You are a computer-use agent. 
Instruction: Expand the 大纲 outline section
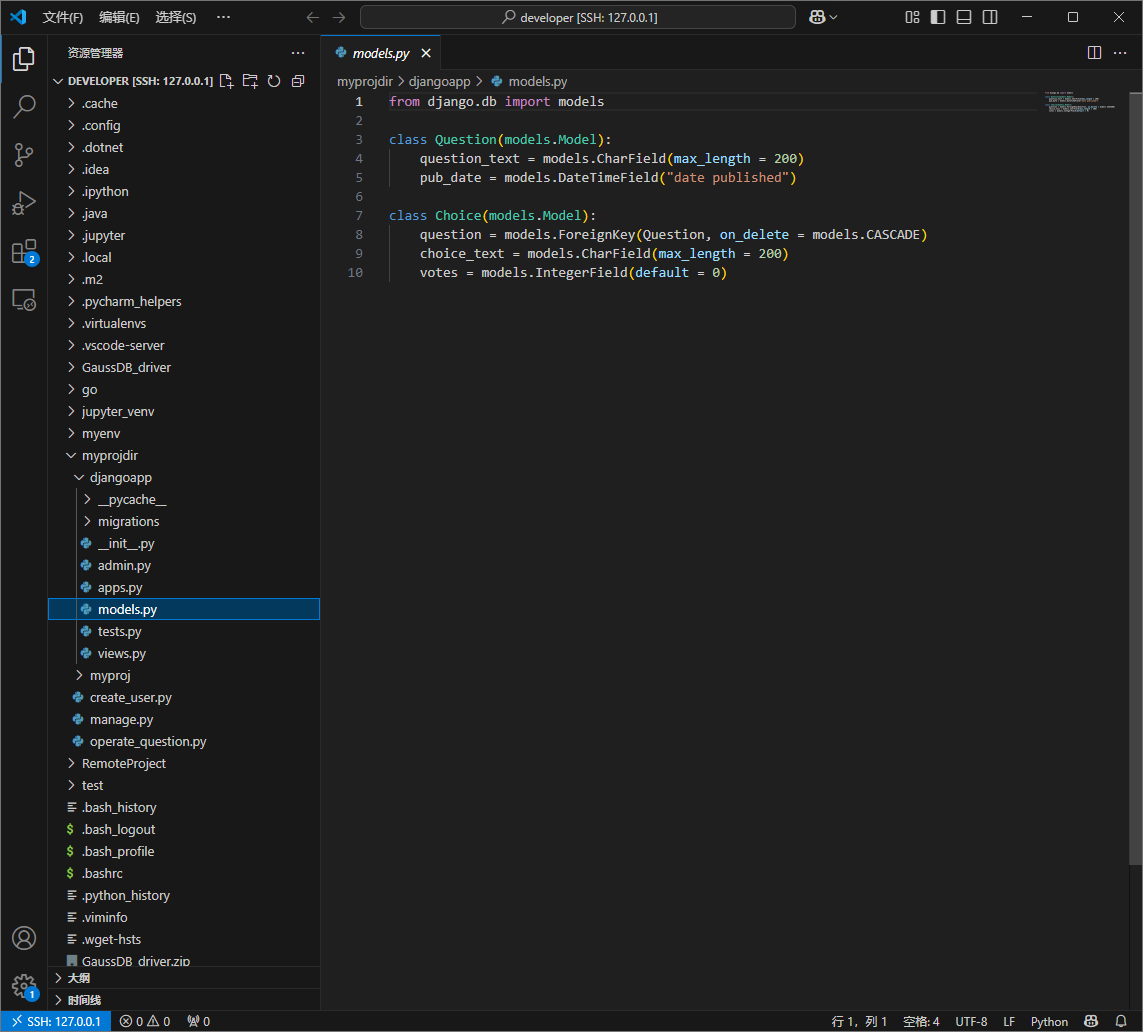click(x=78, y=978)
